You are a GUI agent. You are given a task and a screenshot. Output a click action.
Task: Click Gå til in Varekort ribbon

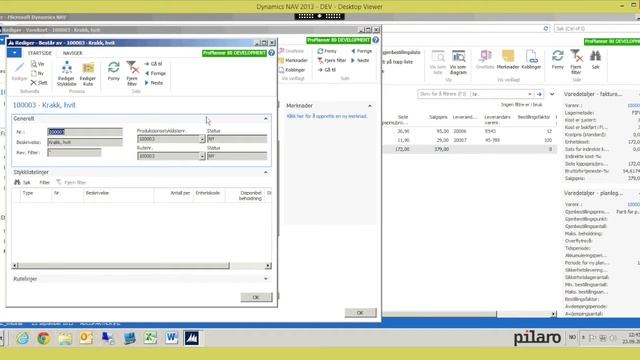coord(327,70)
